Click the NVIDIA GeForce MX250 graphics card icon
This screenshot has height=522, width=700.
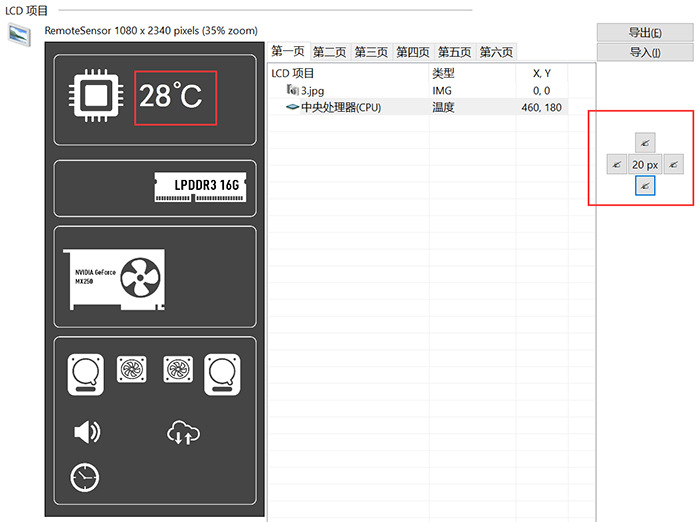tap(114, 277)
